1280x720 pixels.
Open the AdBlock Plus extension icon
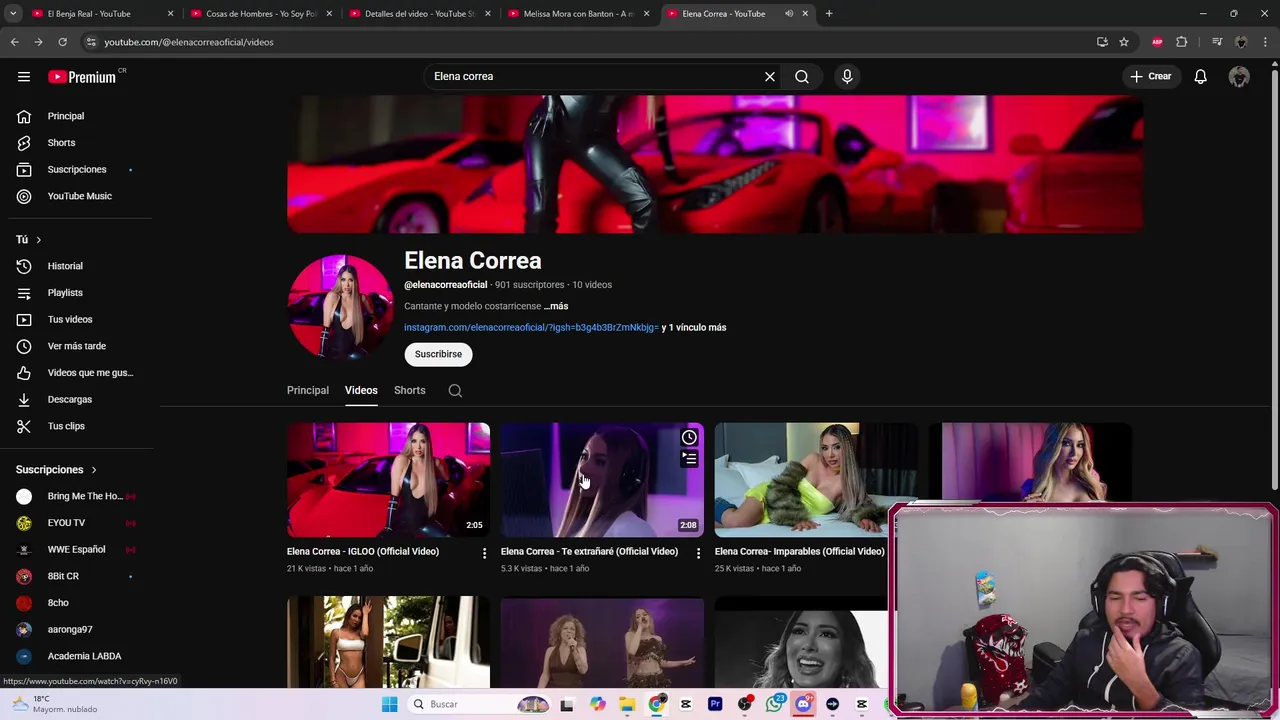click(1158, 42)
